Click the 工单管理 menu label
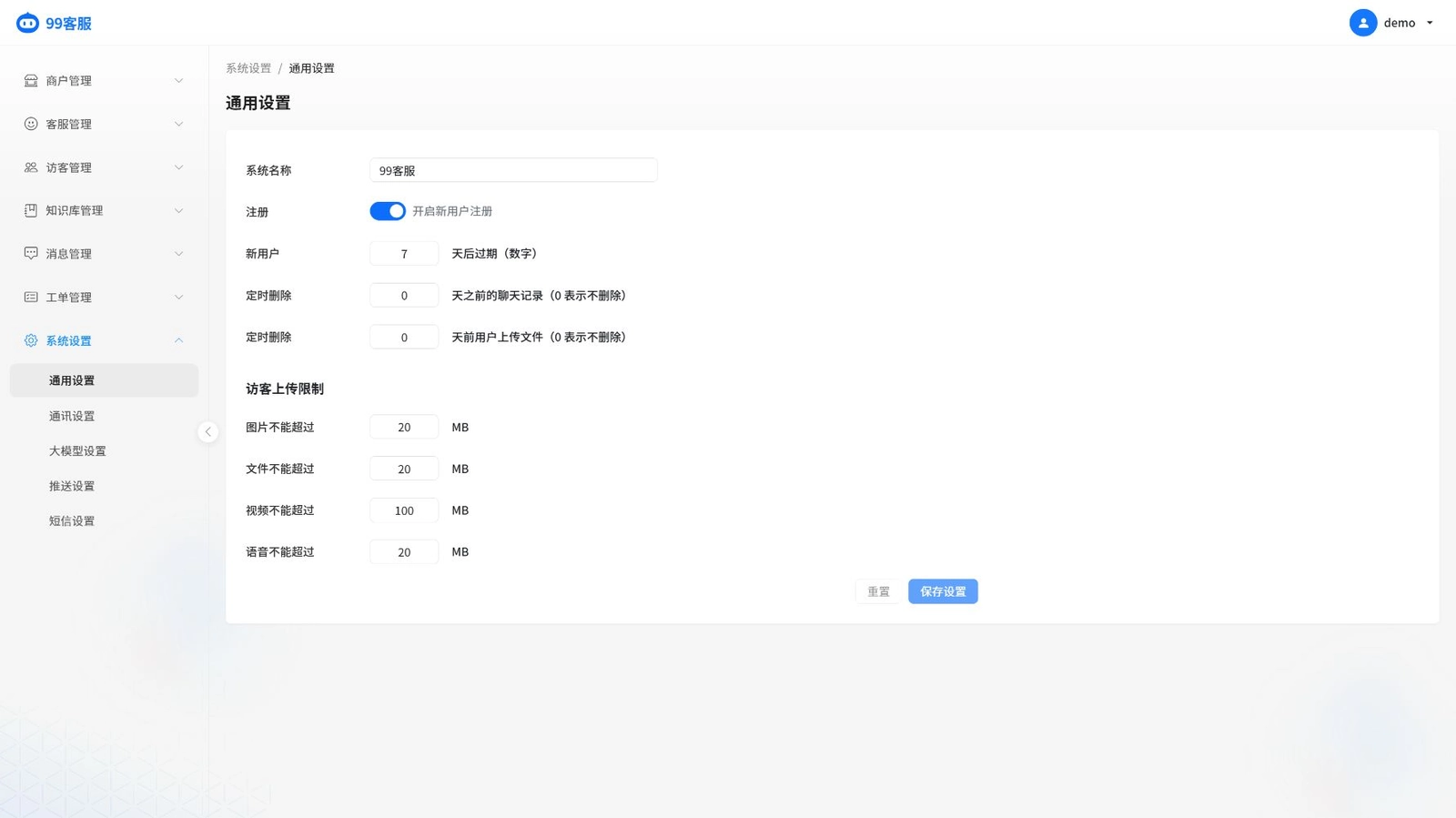 (x=69, y=298)
